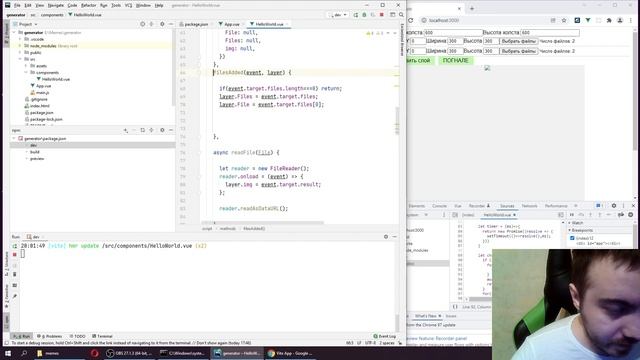Click the Debug bug icon in IDE toolbar
The height and width of the screenshot is (360, 640).
[364, 15]
